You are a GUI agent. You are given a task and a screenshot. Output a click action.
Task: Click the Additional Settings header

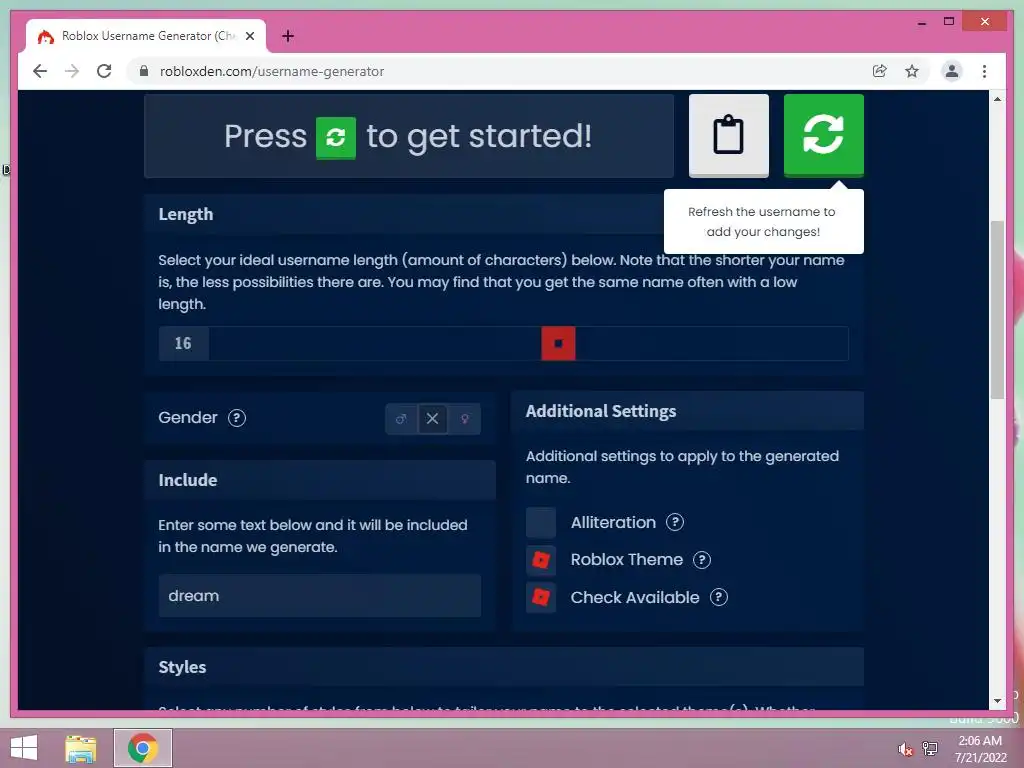[687, 411]
